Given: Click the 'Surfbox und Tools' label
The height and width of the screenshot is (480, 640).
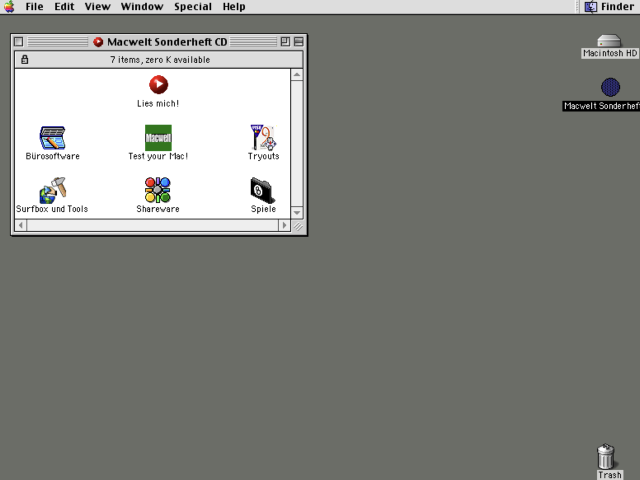Looking at the screenshot, I should pyautogui.click(x=52, y=209).
